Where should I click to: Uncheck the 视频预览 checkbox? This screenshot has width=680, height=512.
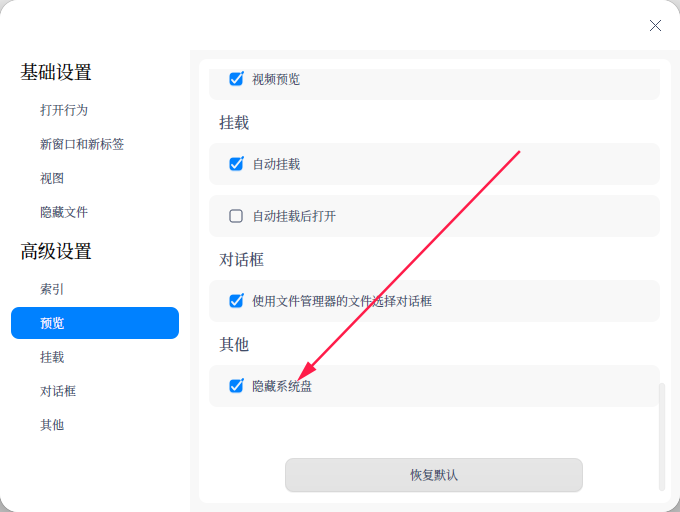pyautogui.click(x=236, y=79)
